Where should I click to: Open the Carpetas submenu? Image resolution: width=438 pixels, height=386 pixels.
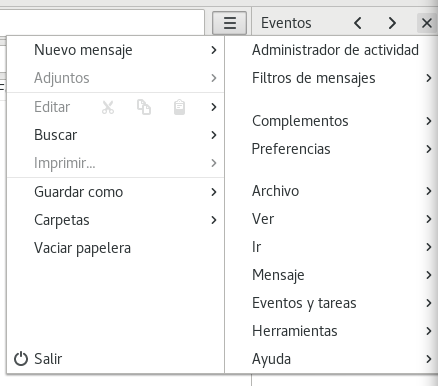coord(115,220)
